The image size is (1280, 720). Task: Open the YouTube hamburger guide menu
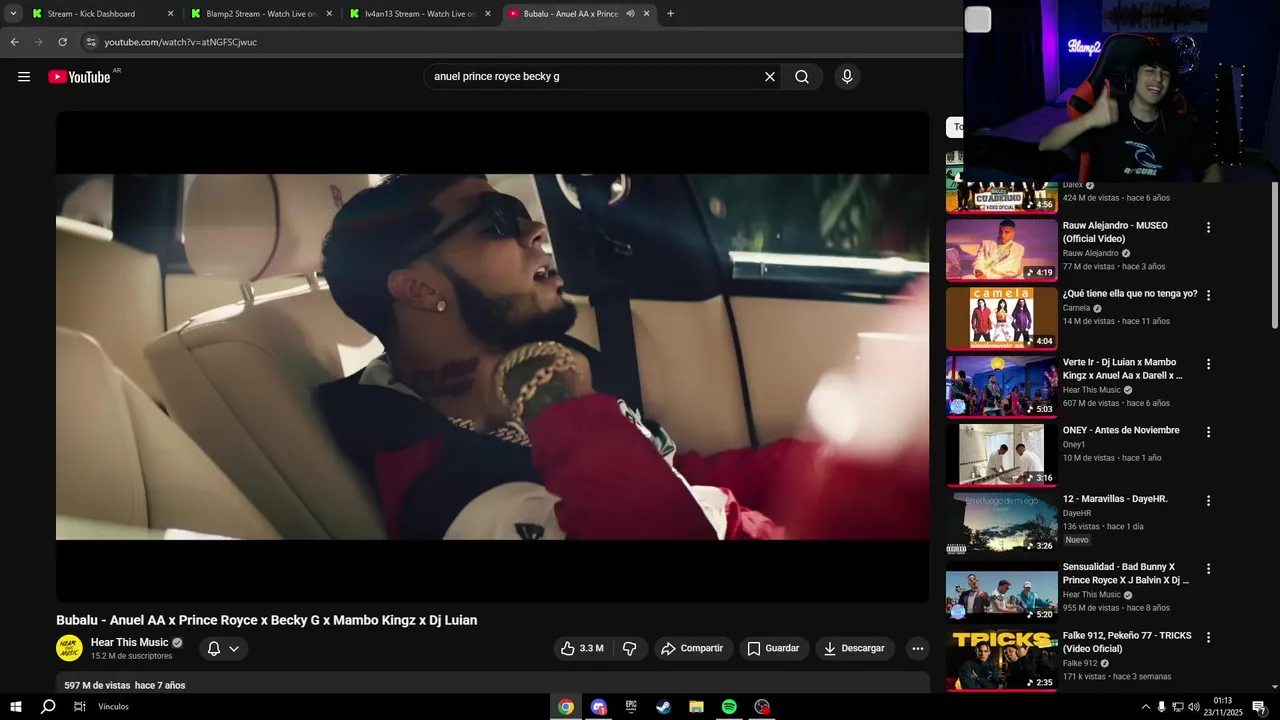[24, 77]
